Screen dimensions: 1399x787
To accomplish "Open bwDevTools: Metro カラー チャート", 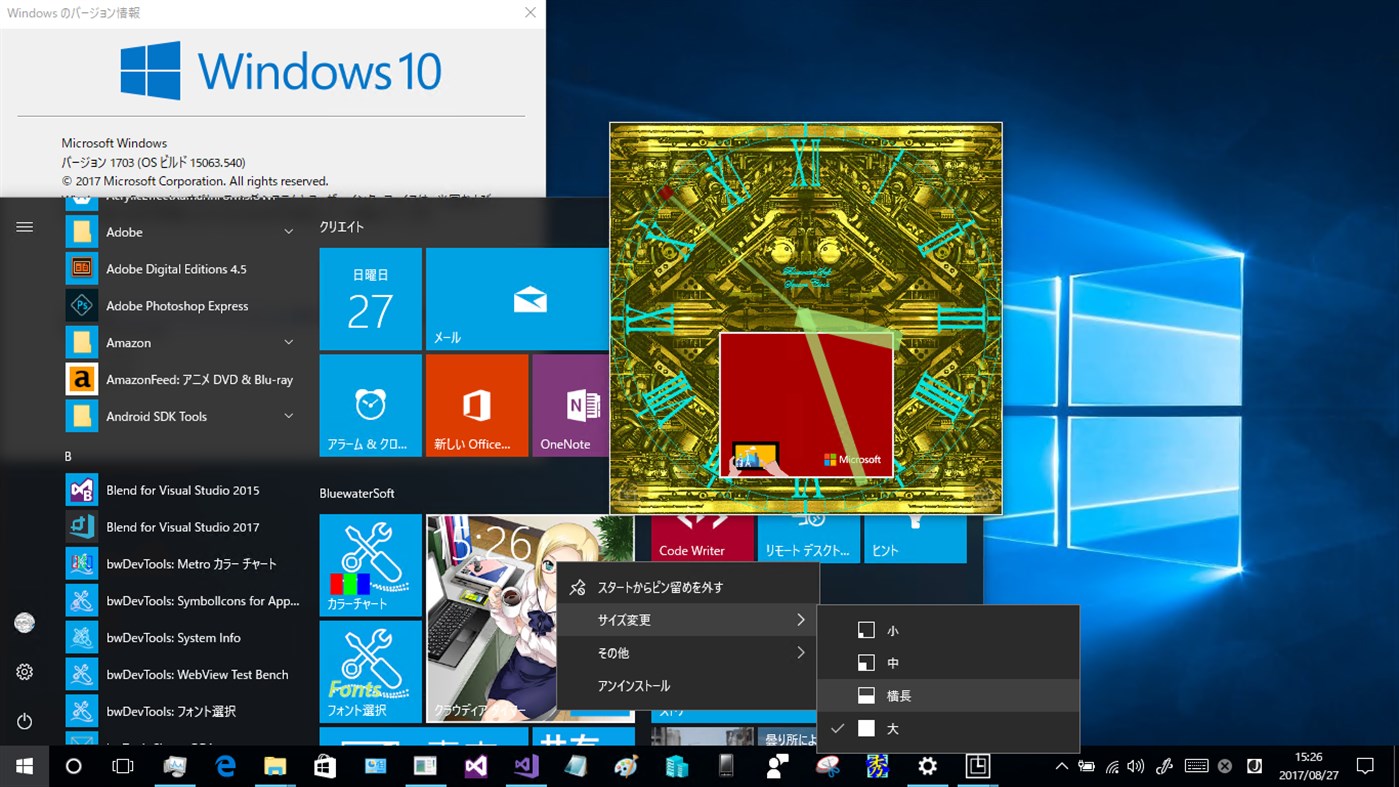I will pos(182,564).
